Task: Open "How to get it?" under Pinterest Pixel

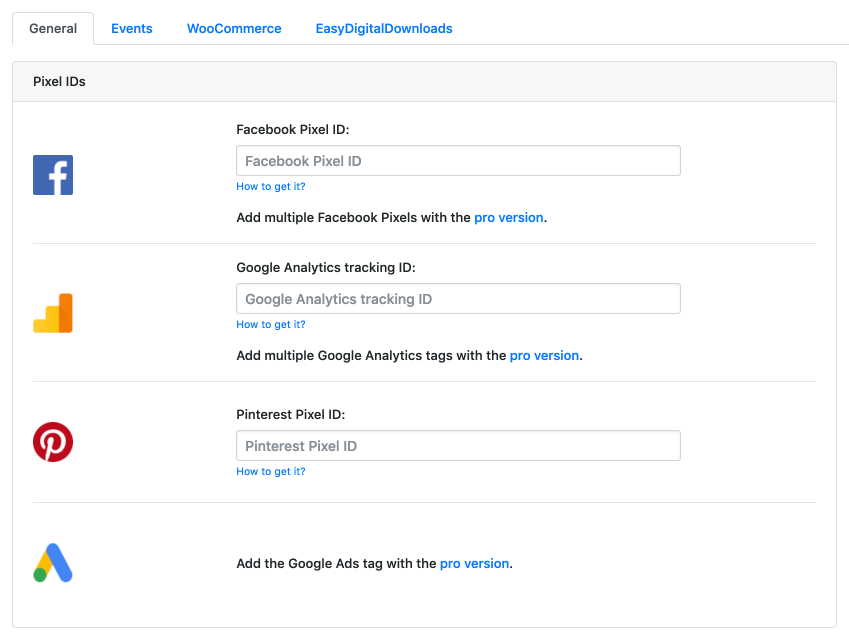Action: [271, 472]
